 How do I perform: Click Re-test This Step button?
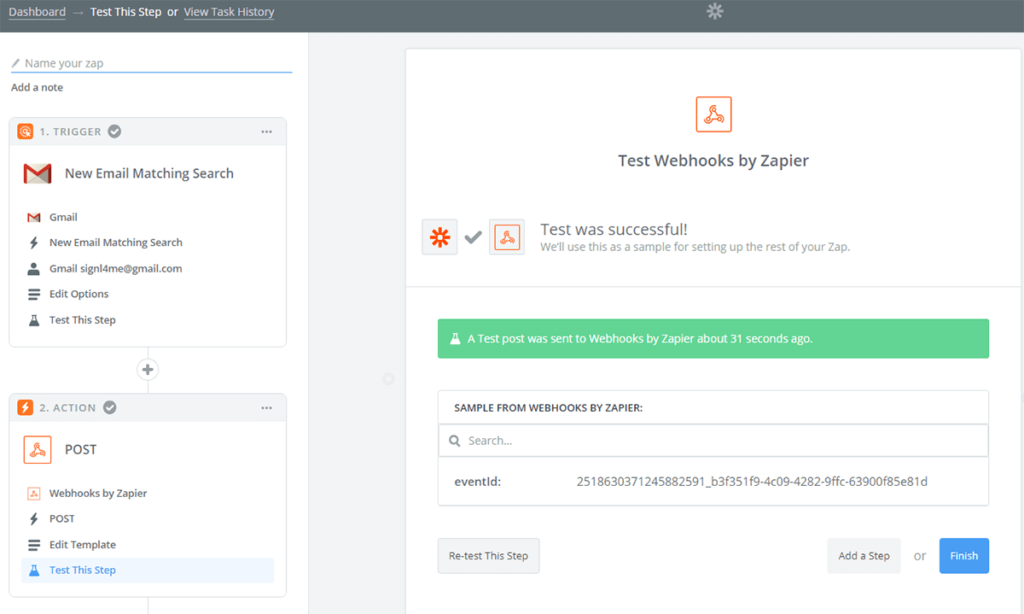[488, 556]
